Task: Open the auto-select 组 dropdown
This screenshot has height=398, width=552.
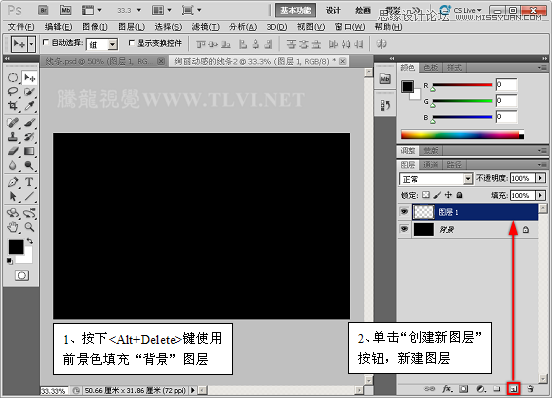Action: [x=102, y=44]
